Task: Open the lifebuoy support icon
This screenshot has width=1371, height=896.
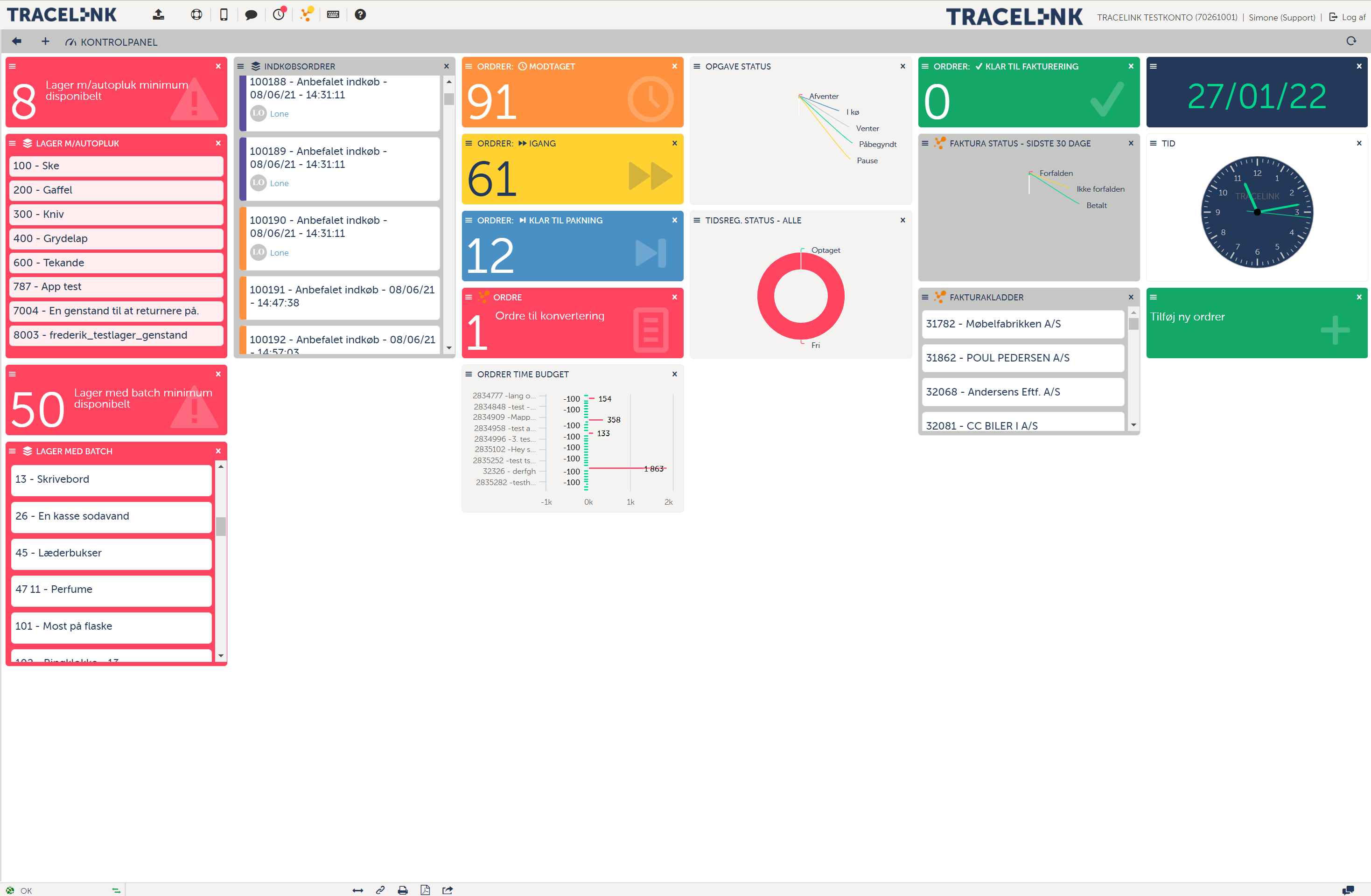Action: point(196,15)
